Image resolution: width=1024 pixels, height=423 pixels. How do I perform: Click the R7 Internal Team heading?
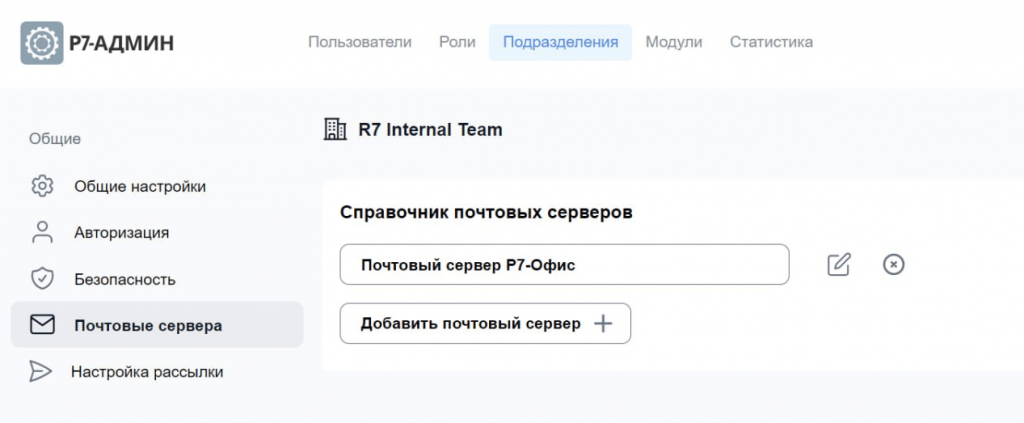(x=430, y=129)
